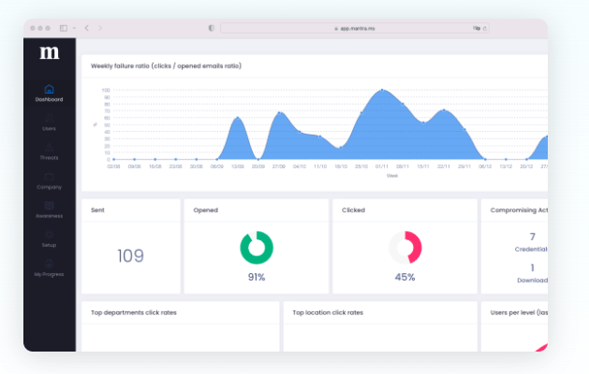Select the My Progress menu label

pyautogui.click(x=49, y=274)
